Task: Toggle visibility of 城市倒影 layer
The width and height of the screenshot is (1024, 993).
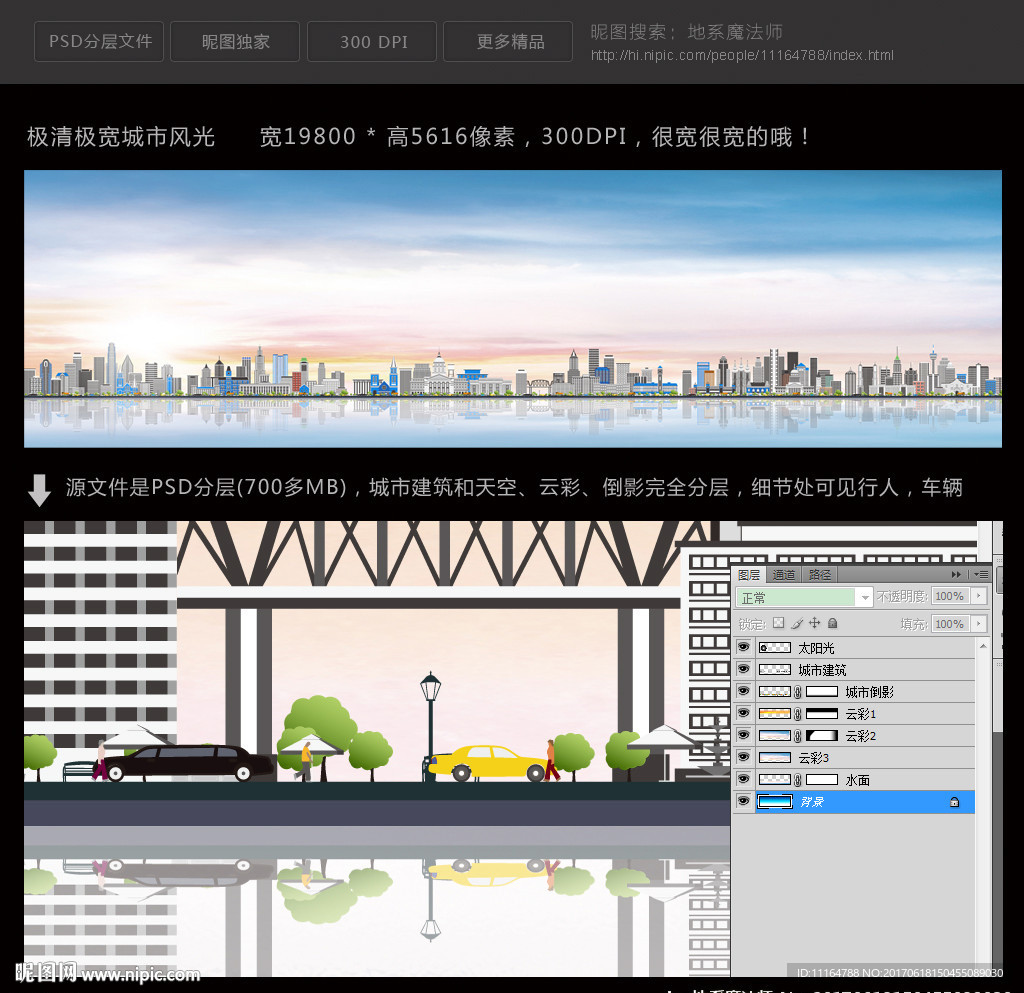Action: tap(743, 691)
